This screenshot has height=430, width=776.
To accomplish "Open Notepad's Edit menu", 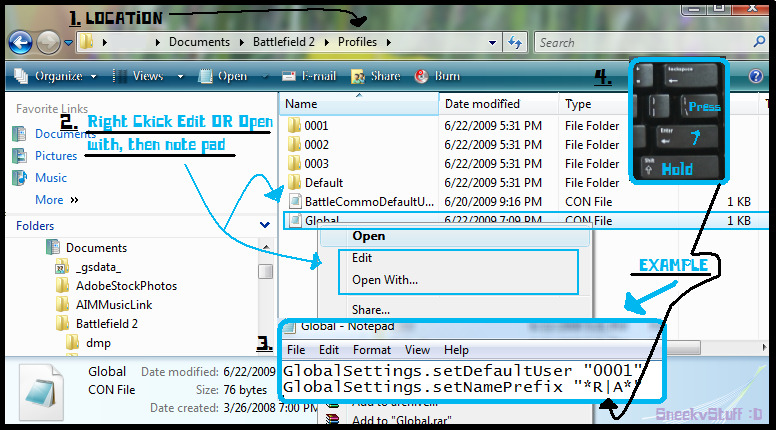I will pyautogui.click(x=329, y=350).
